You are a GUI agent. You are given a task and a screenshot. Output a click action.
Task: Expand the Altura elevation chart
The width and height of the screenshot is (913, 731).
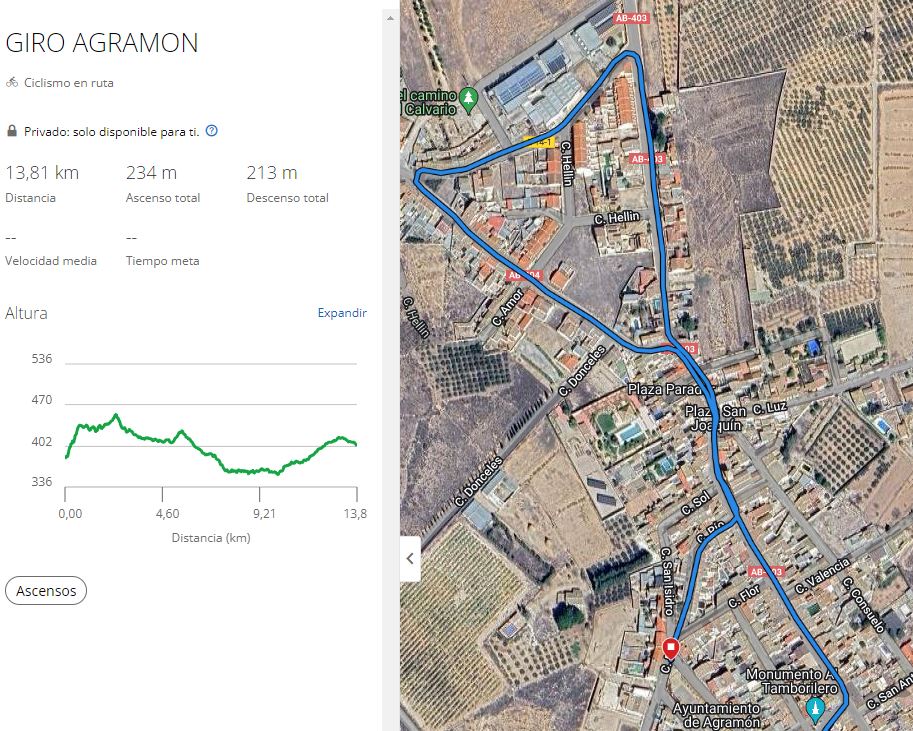(x=342, y=313)
